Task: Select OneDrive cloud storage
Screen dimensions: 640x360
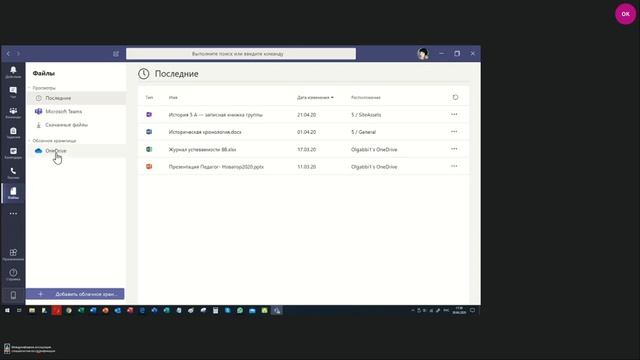Action: click(76, 151)
